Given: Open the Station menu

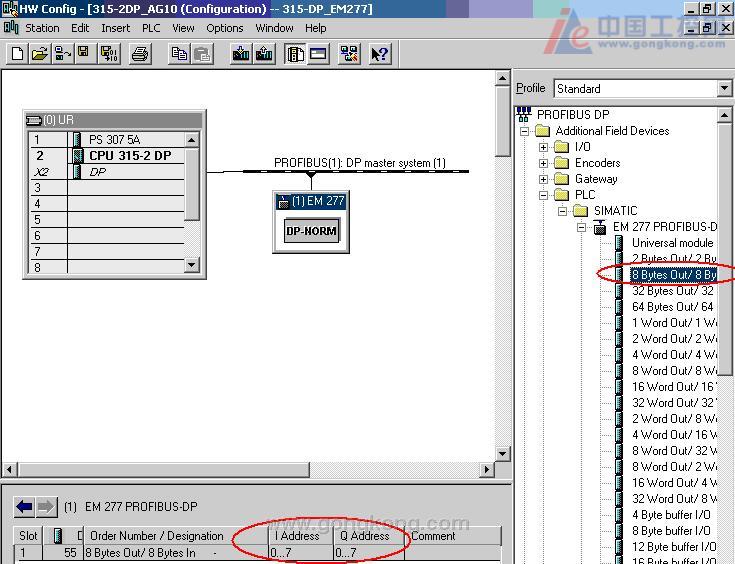Looking at the screenshot, I should tap(42, 28).
